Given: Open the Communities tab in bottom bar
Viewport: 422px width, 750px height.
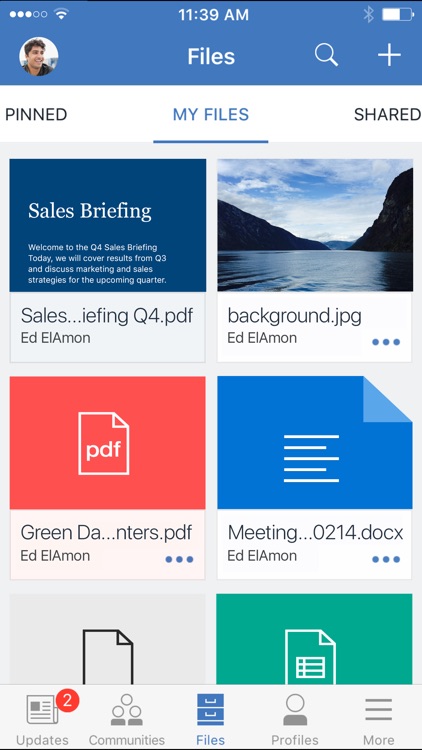Looking at the screenshot, I should pos(127,719).
